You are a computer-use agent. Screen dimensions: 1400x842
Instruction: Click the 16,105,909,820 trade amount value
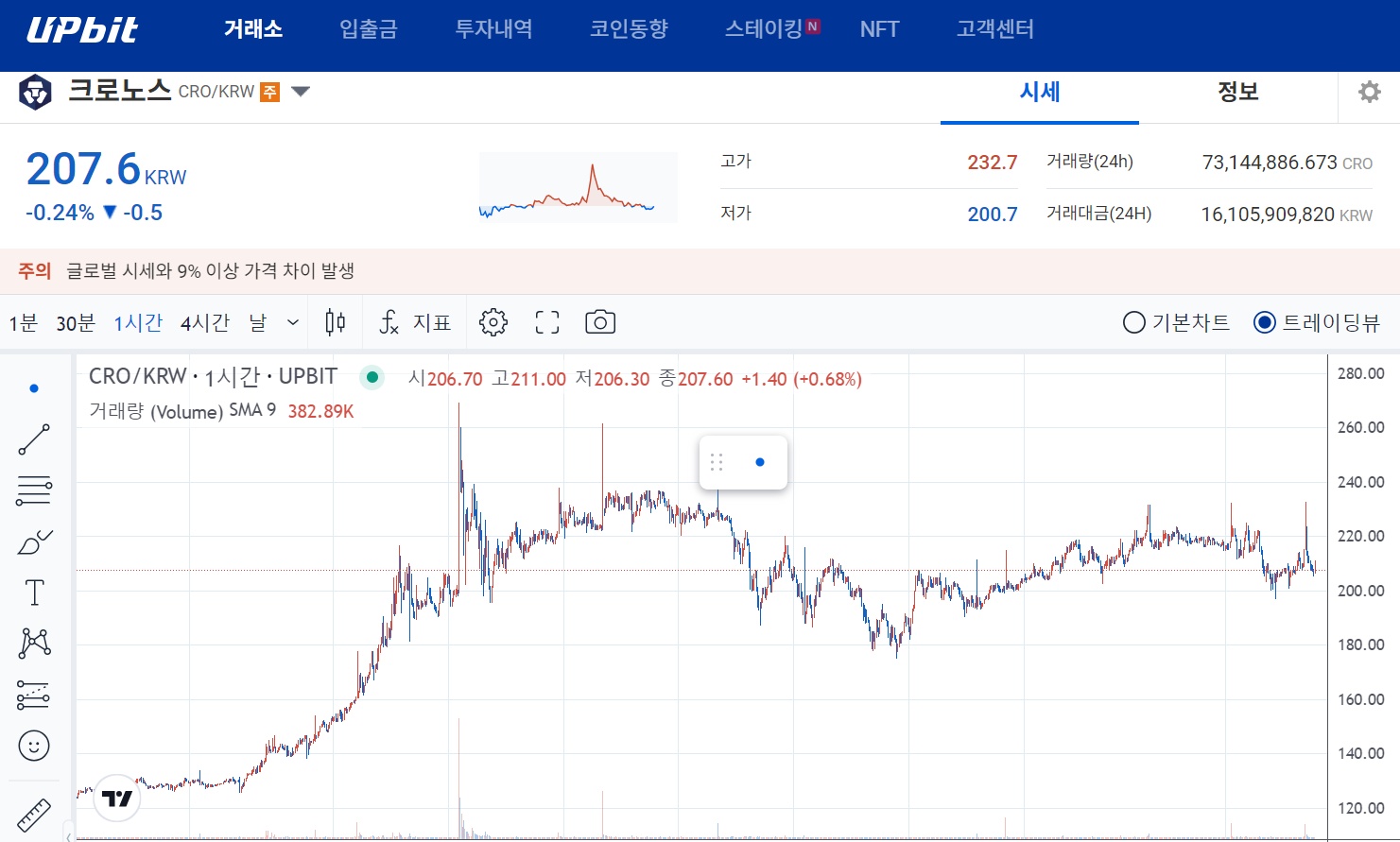(x=1268, y=215)
